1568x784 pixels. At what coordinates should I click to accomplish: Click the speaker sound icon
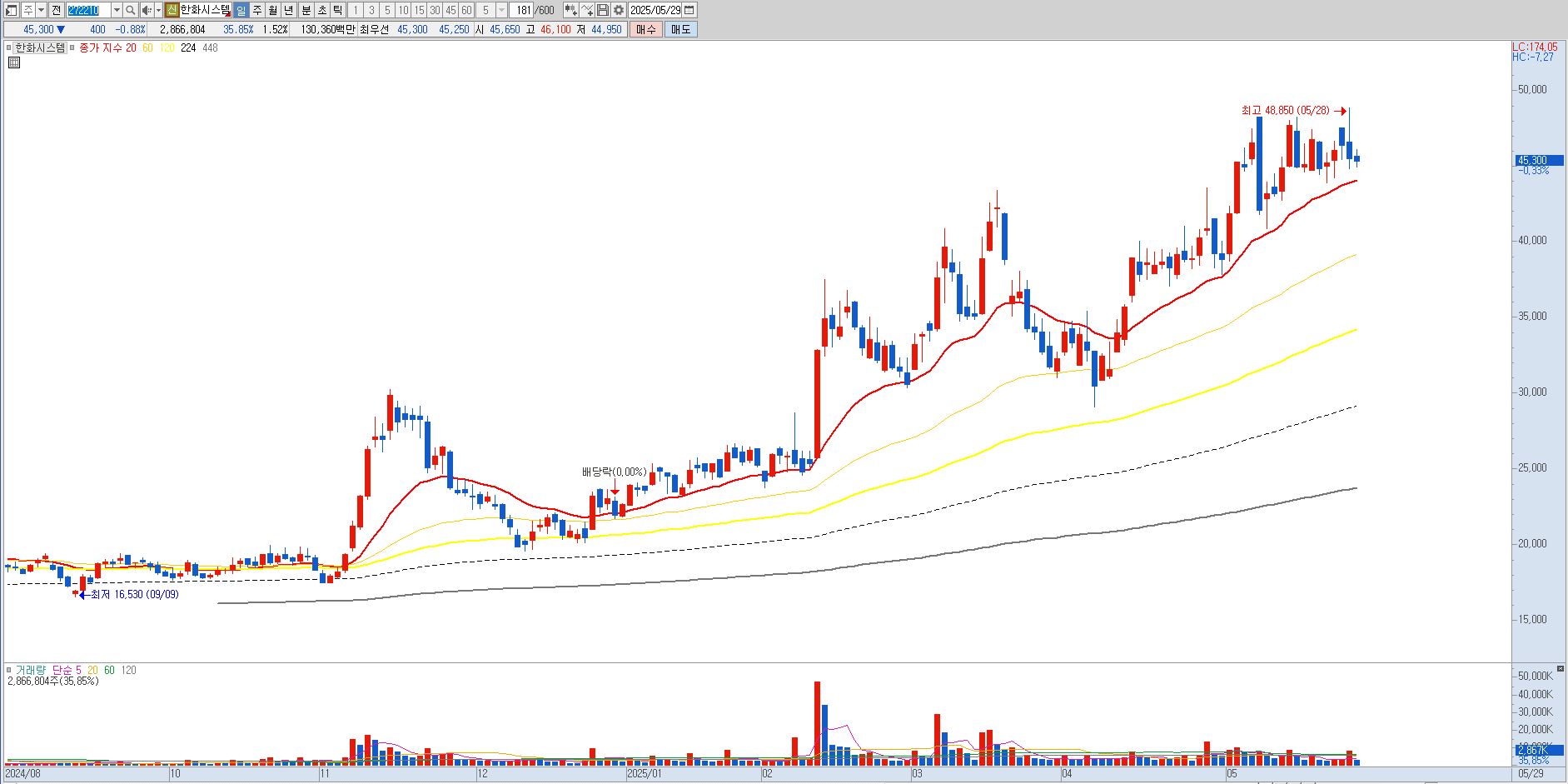coord(147,10)
